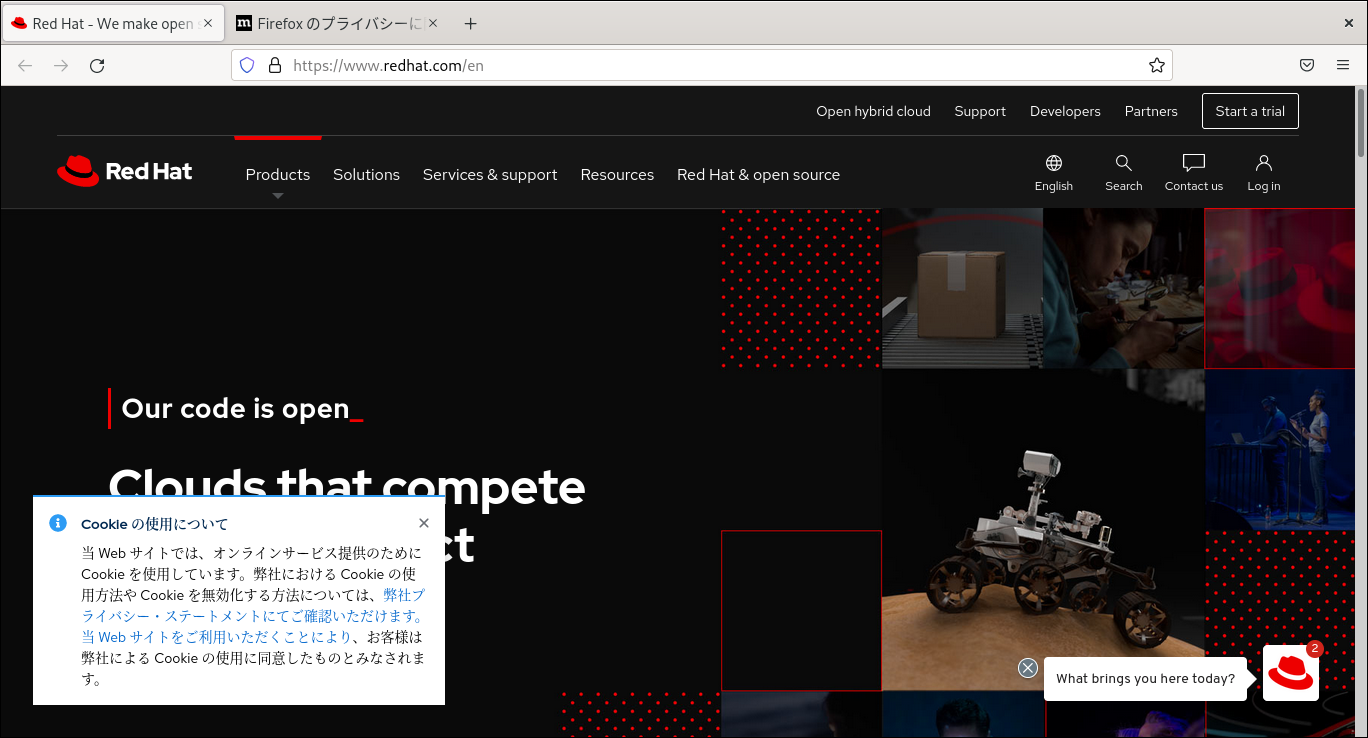Click the Our code is open heading
This screenshot has width=1368, height=738.
coord(235,408)
